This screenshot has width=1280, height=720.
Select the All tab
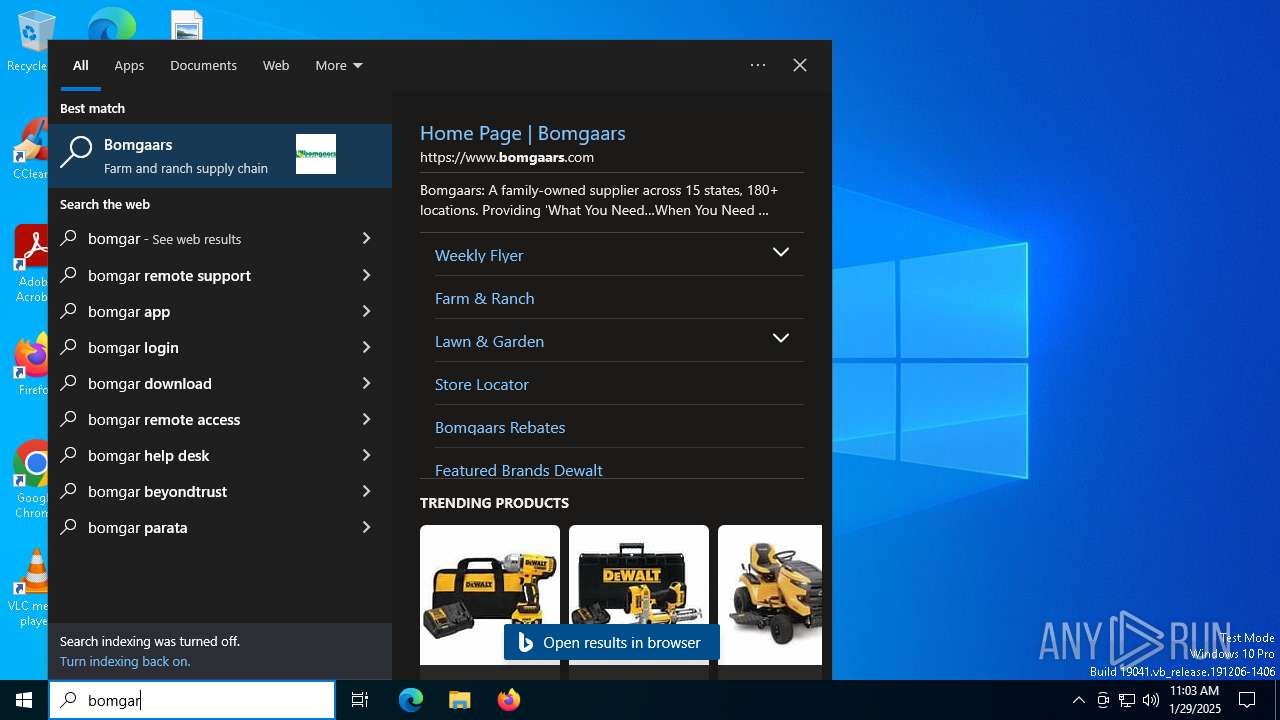click(81, 65)
